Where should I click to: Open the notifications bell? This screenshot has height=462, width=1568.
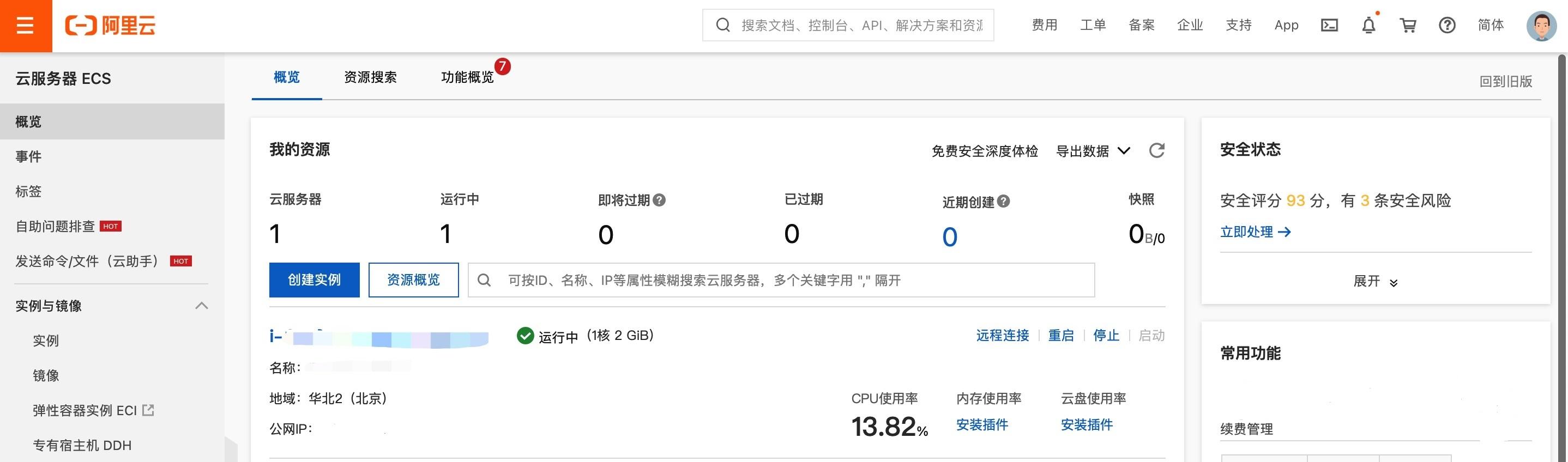[x=1368, y=25]
